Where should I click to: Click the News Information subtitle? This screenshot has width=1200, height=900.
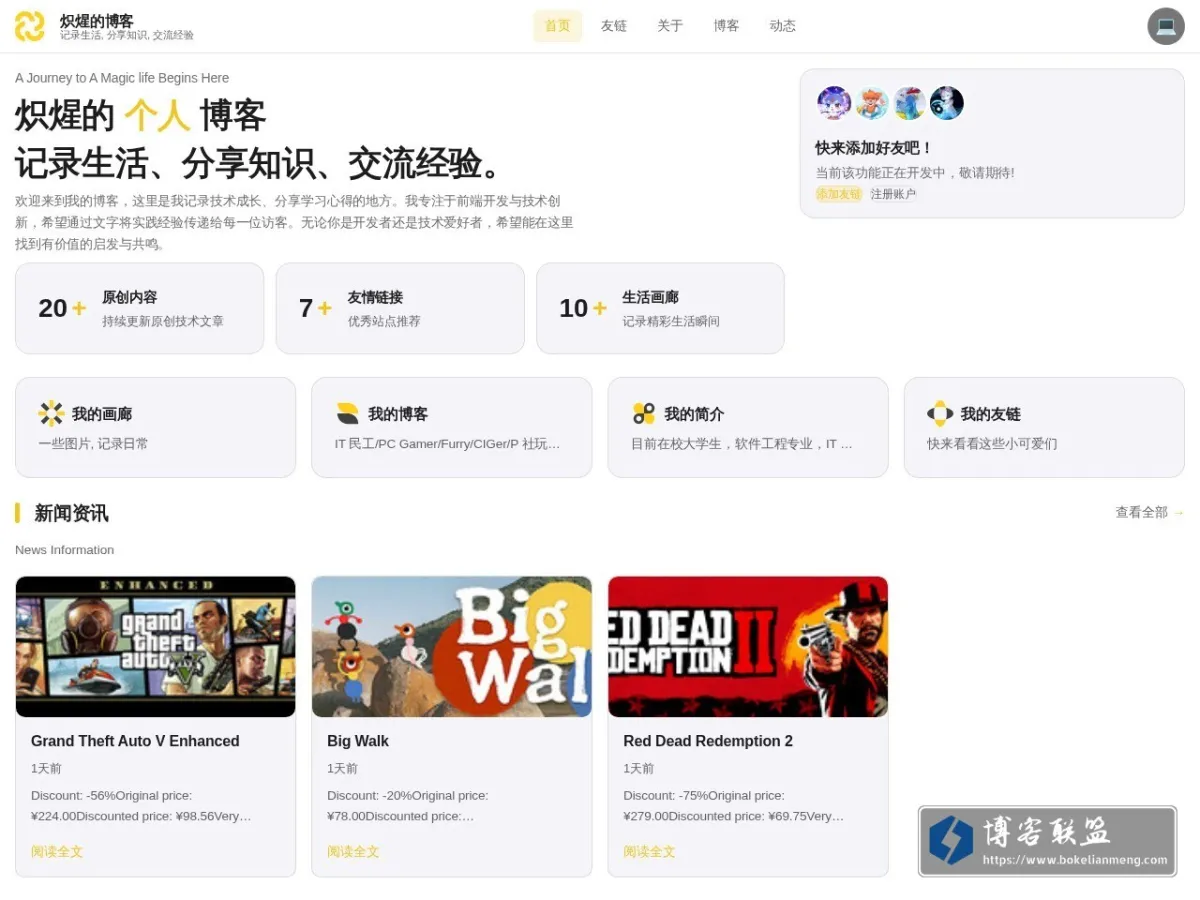64,550
